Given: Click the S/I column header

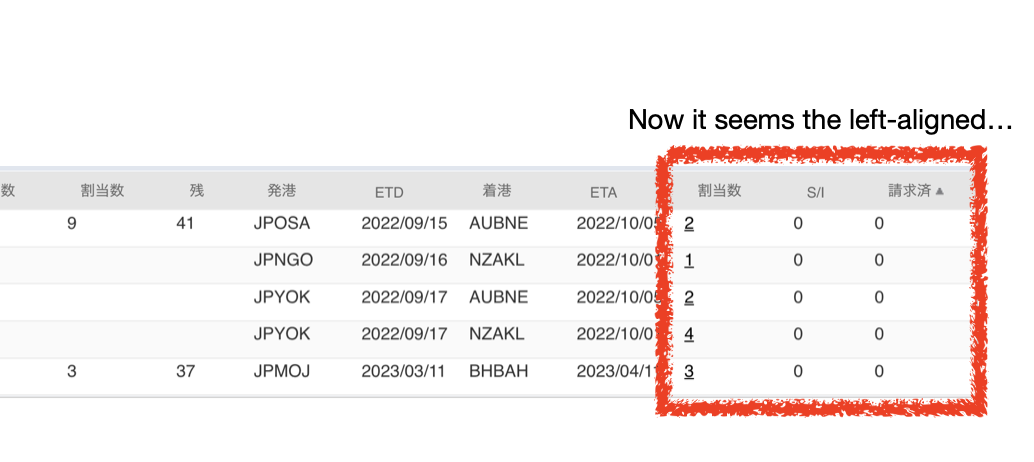Looking at the screenshot, I should point(816,192).
